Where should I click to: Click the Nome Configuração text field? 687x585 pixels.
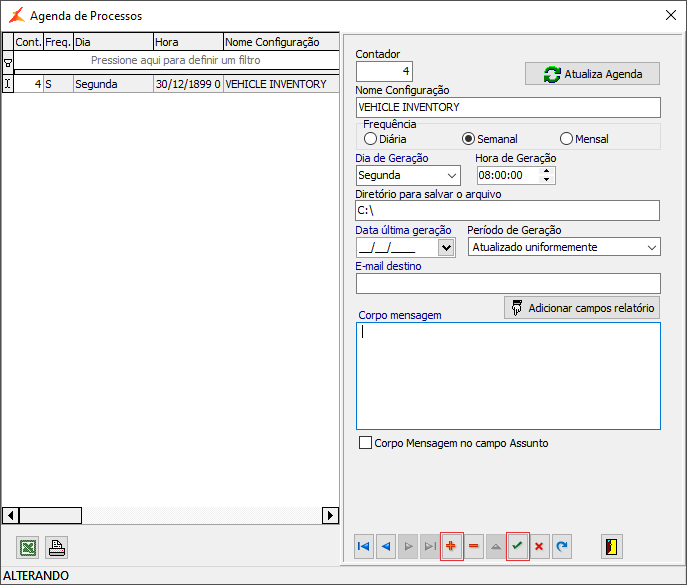508,107
